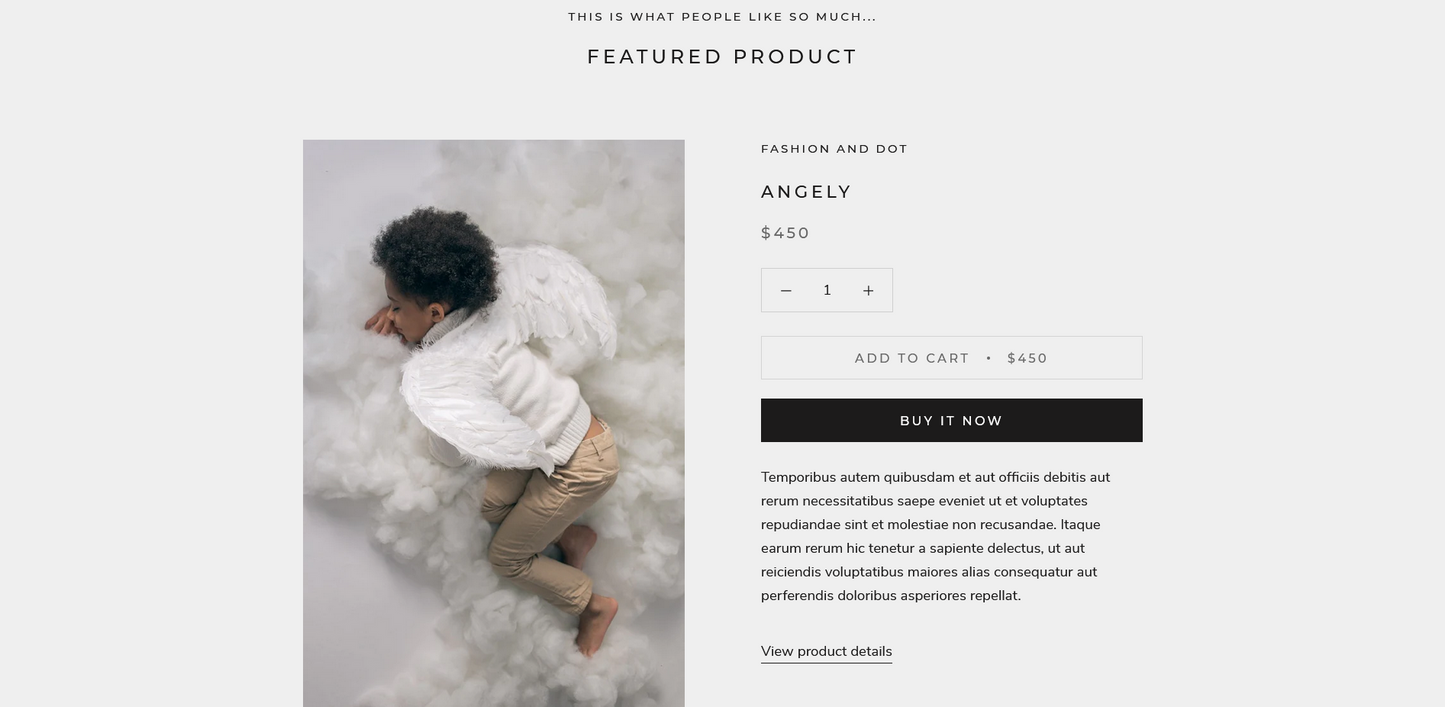
Task: Focus the quantity field showing 1
Action: pyautogui.click(x=827, y=290)
